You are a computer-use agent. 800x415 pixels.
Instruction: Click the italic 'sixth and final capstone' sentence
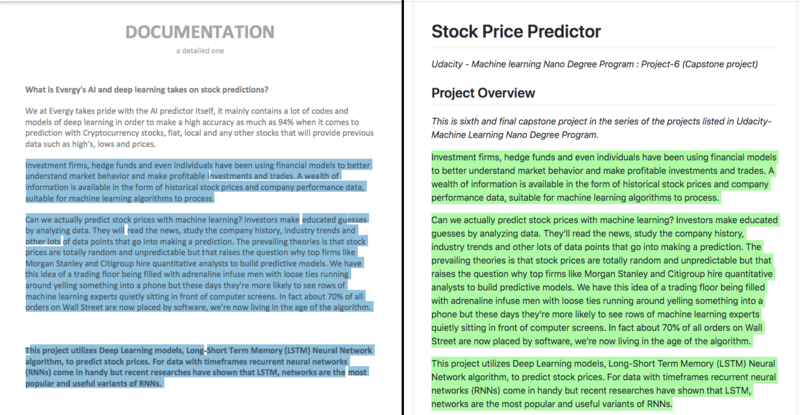click(601, 128)
